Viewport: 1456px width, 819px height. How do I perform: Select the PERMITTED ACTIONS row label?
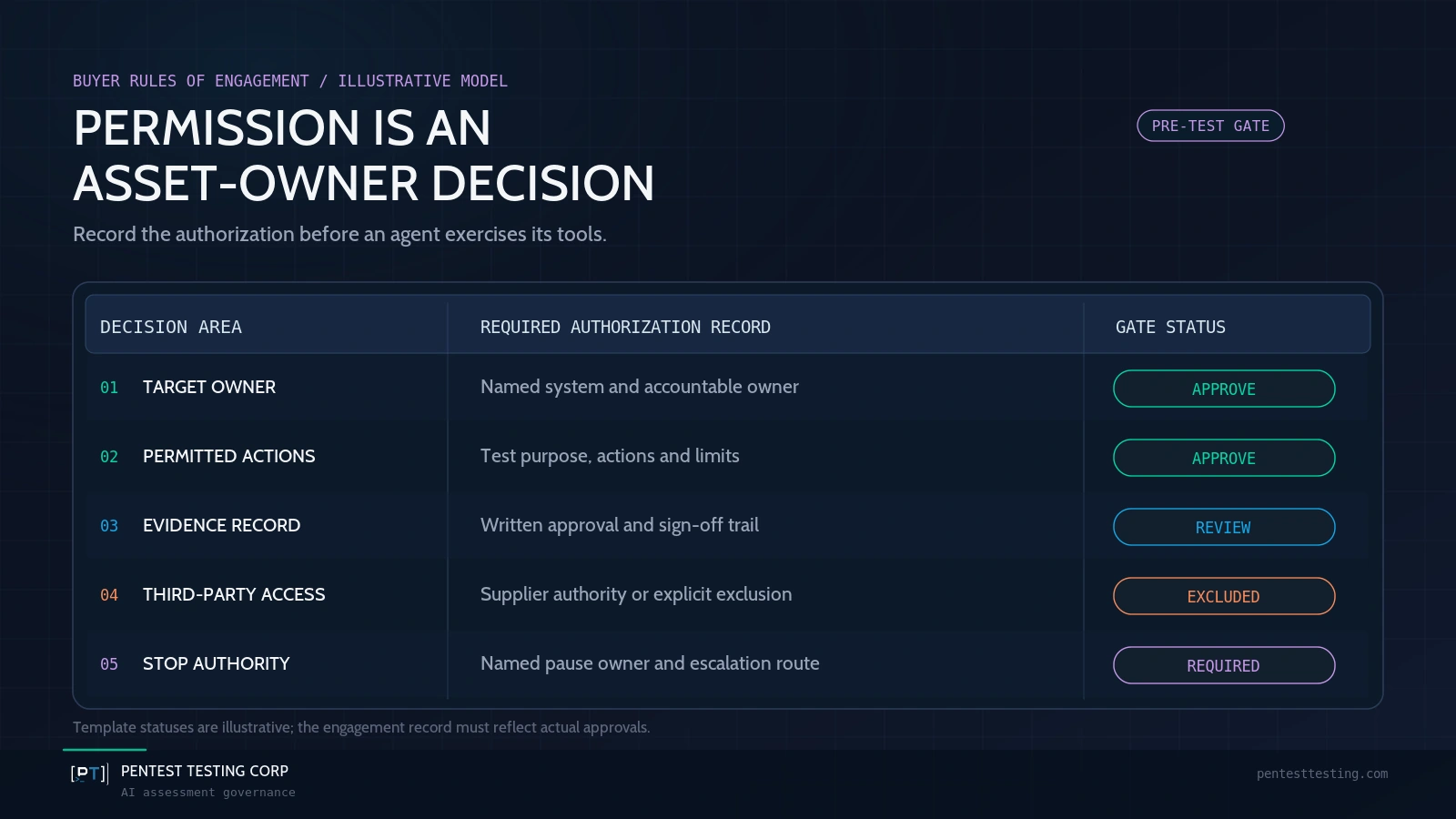[229, 456]
